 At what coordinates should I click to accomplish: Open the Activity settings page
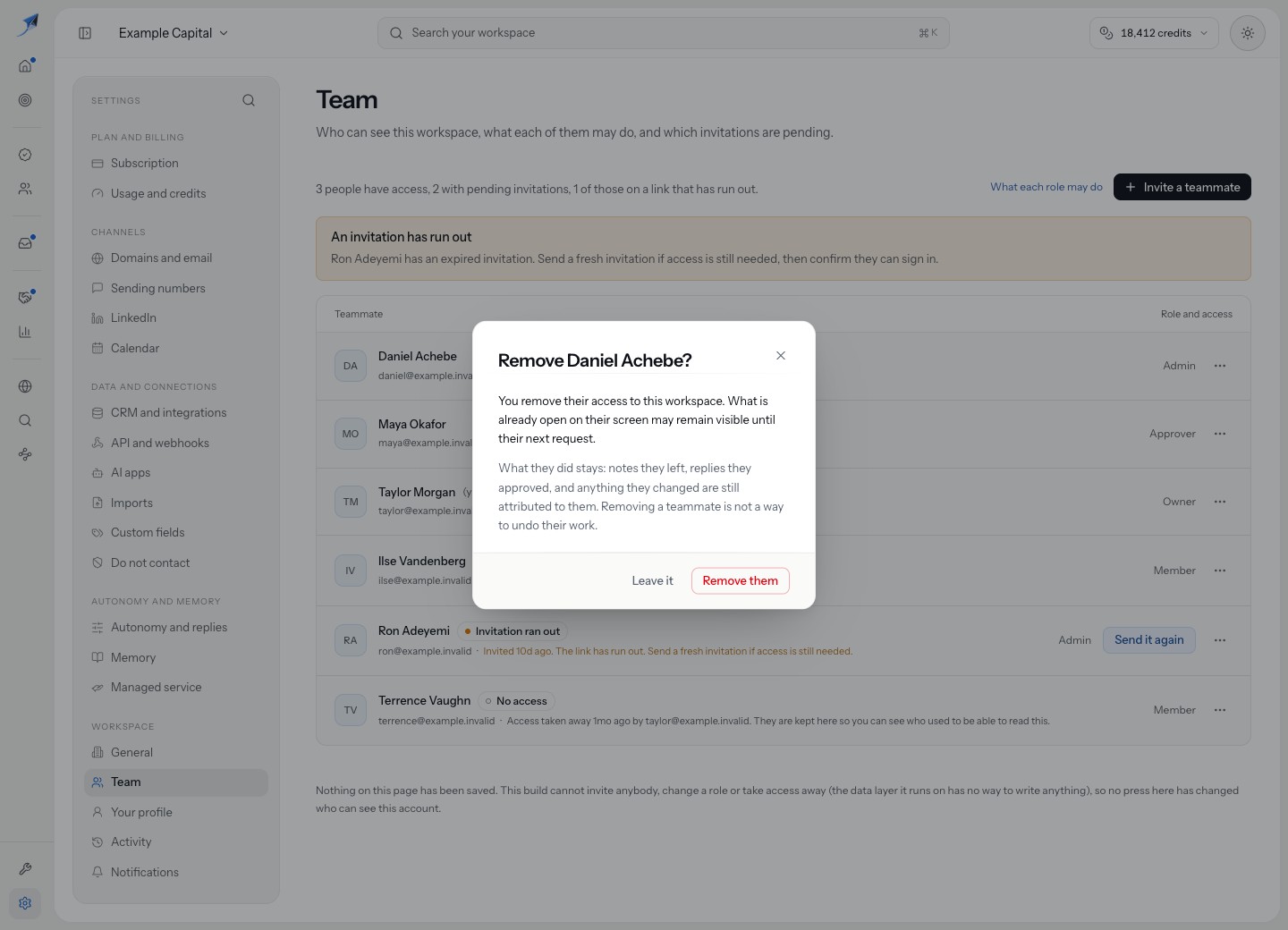[176, 842]
